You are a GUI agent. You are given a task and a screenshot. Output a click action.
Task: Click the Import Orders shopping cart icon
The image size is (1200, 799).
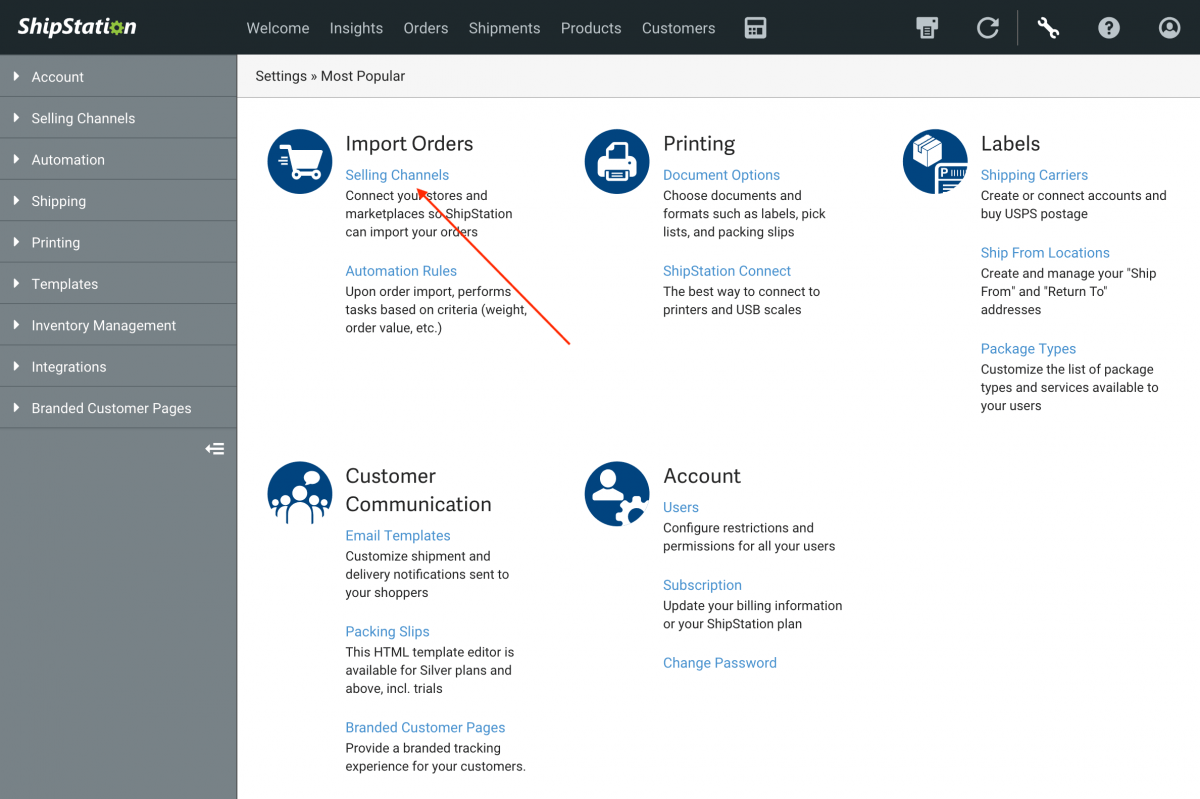300,161
